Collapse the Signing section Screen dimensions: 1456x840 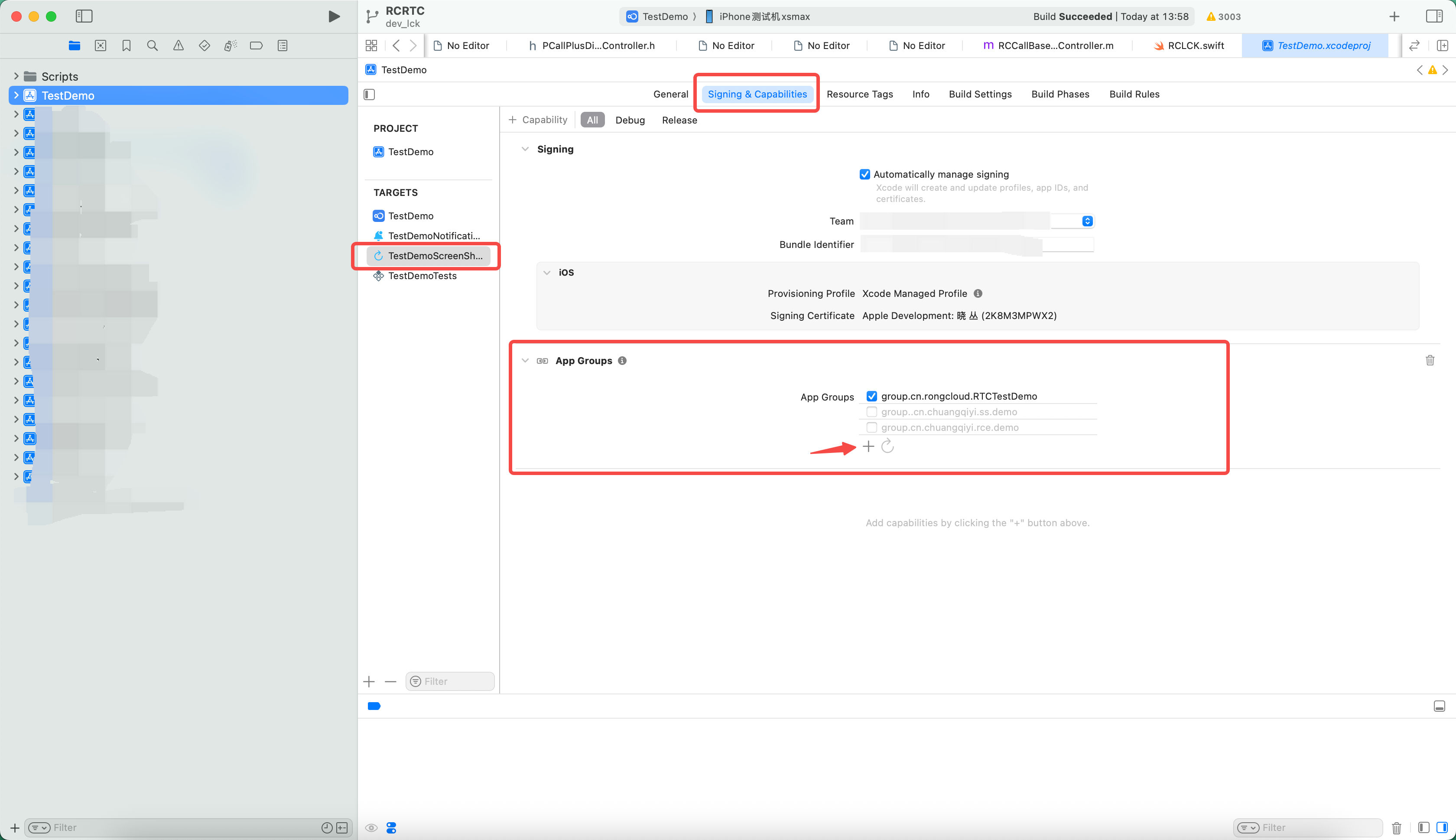click(525, 149)
